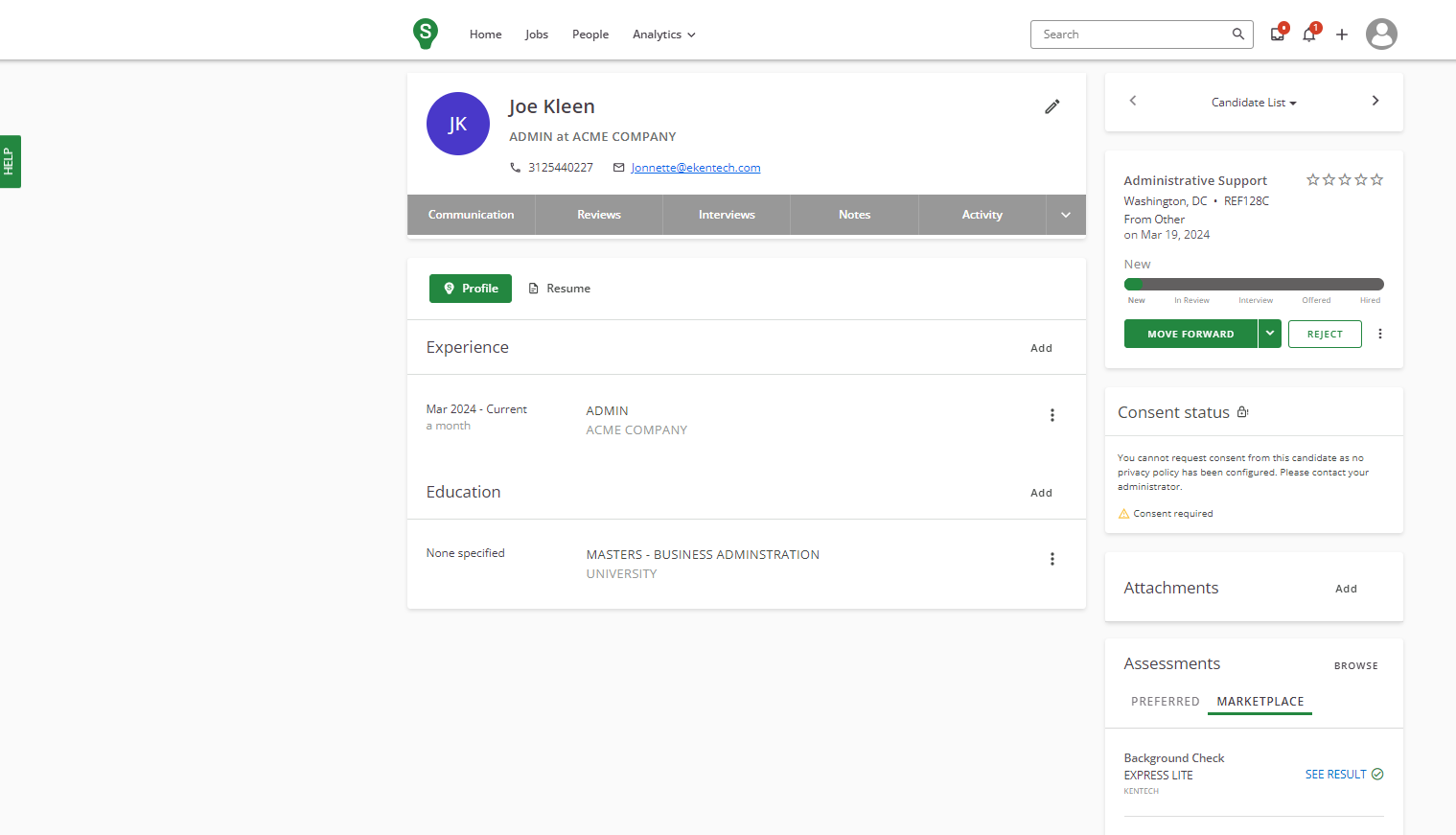The width and height of the screenshot is (1456, 835).
Task: Click the Reject button
Action: tap(1325, 334)
